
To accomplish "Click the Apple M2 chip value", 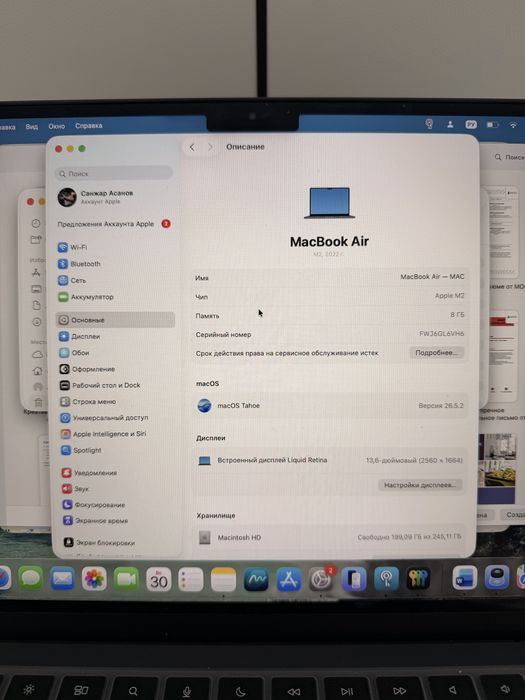I will tap(450, 296).
